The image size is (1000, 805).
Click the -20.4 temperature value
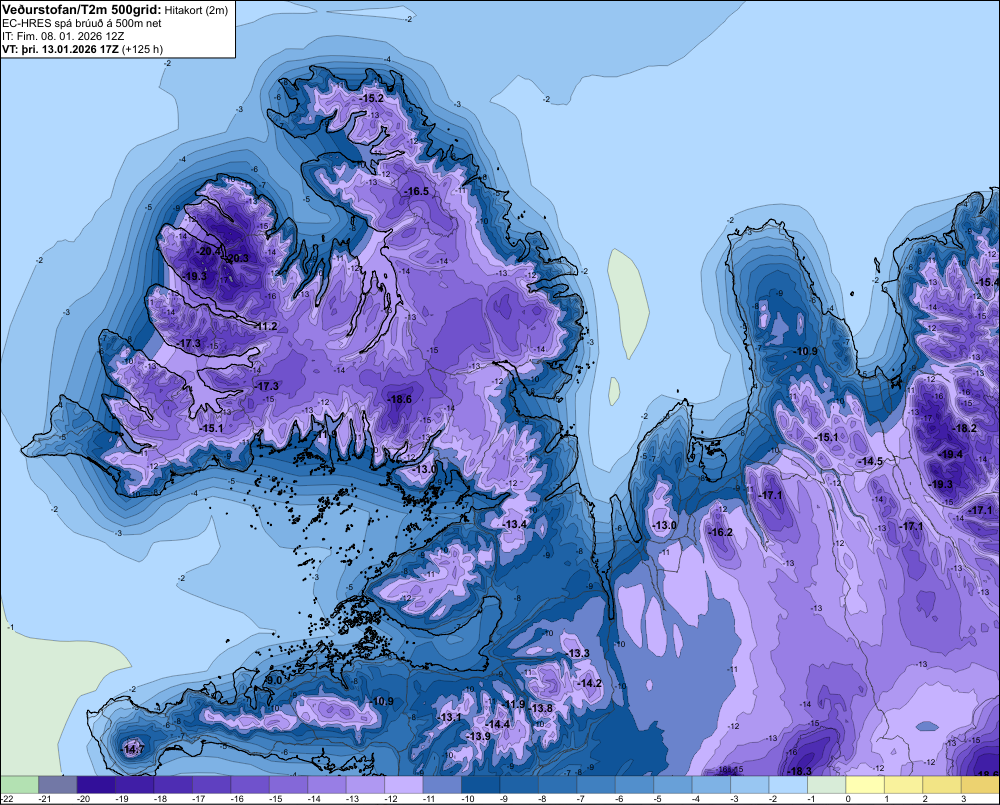pyautogui.click(x=209, y=251)
